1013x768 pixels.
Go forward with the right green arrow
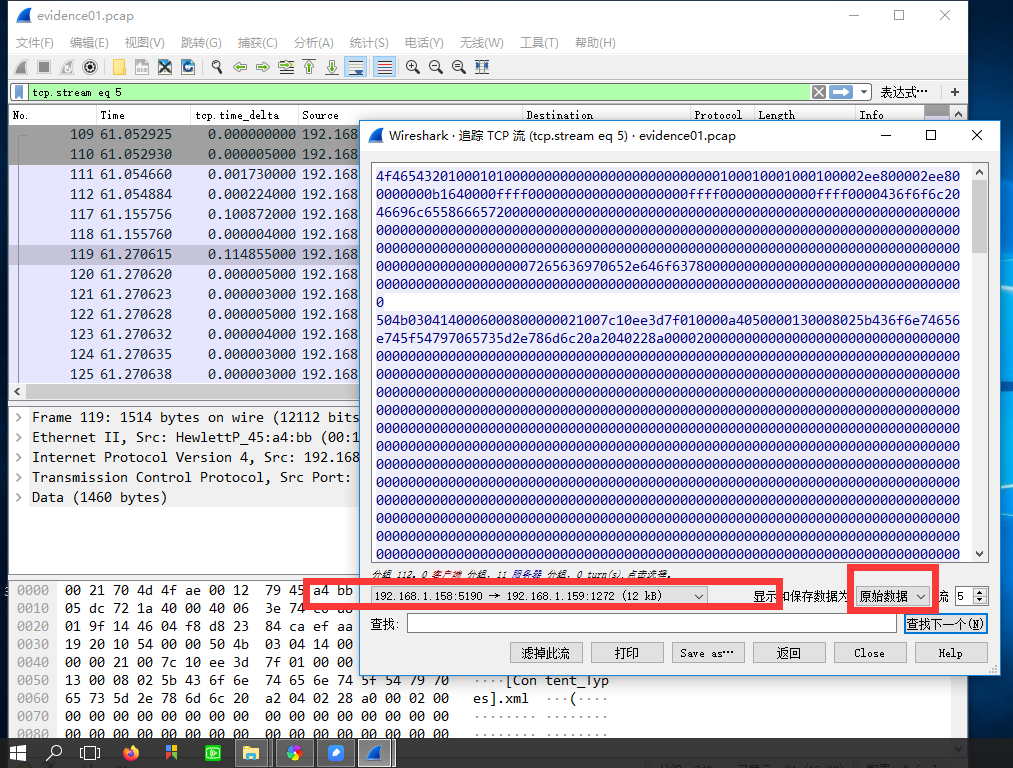(262, 67)
